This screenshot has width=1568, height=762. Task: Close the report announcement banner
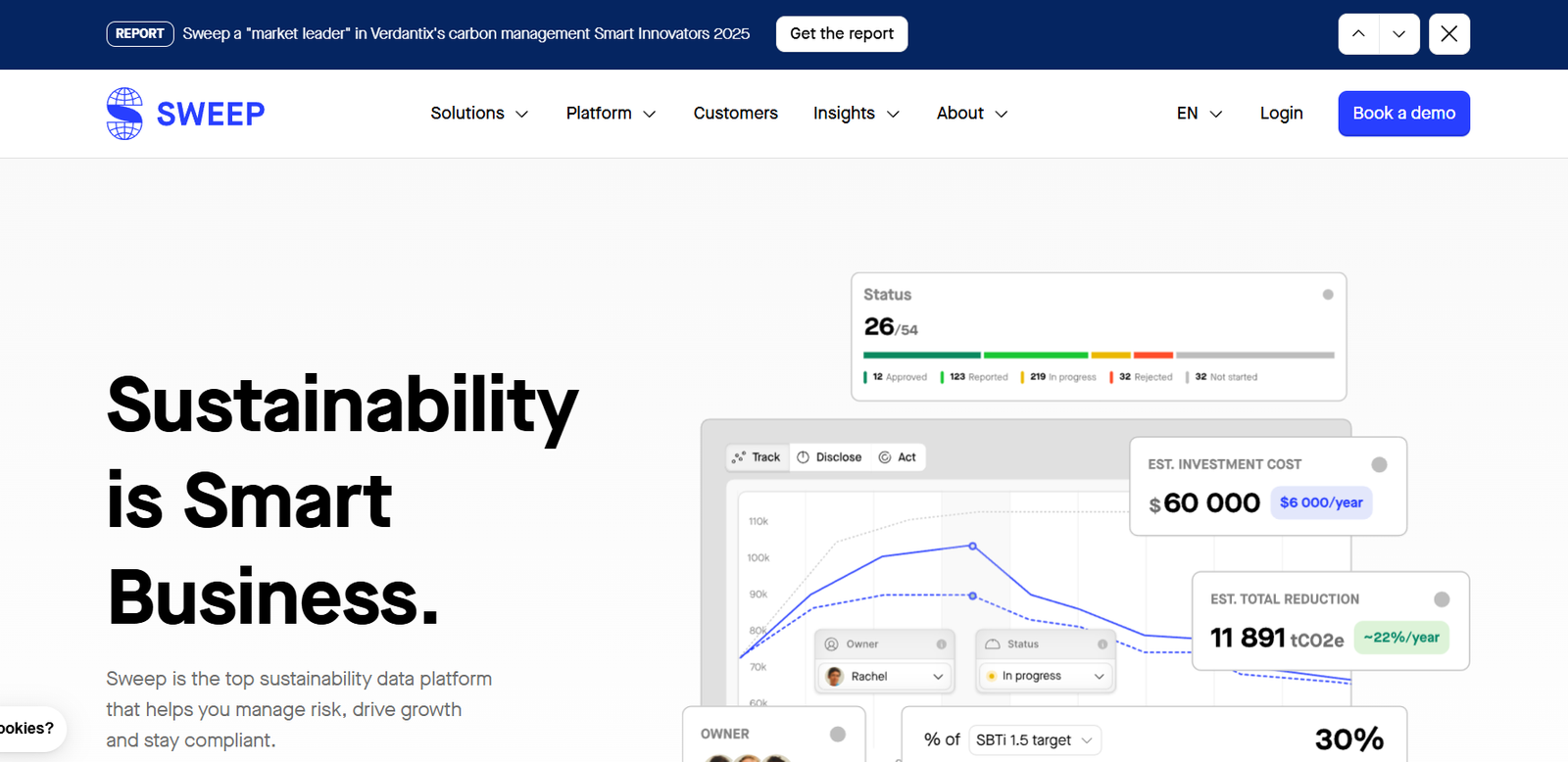(1448, 34)
